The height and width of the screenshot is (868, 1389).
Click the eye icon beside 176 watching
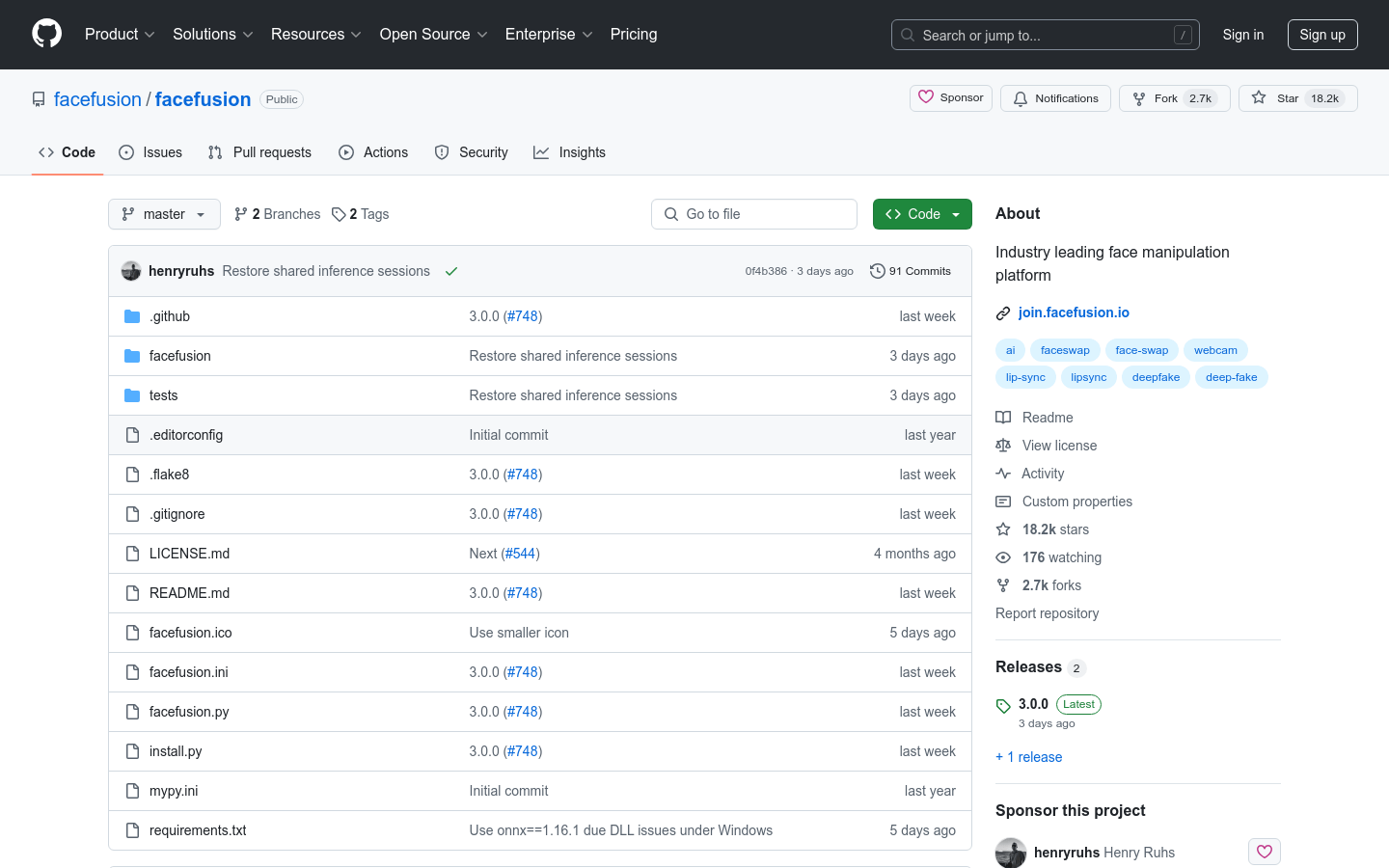[x=1003, y=557]
